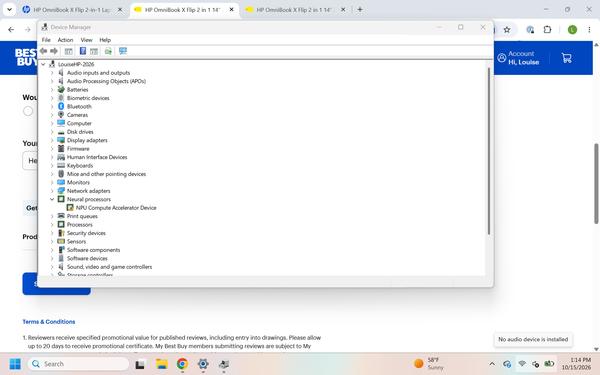Image resolution: width=600 pixels, height=375 pixels.
Task: Open Task View from the taskbar
Action: pyautogui.click(x=140, y=364)
